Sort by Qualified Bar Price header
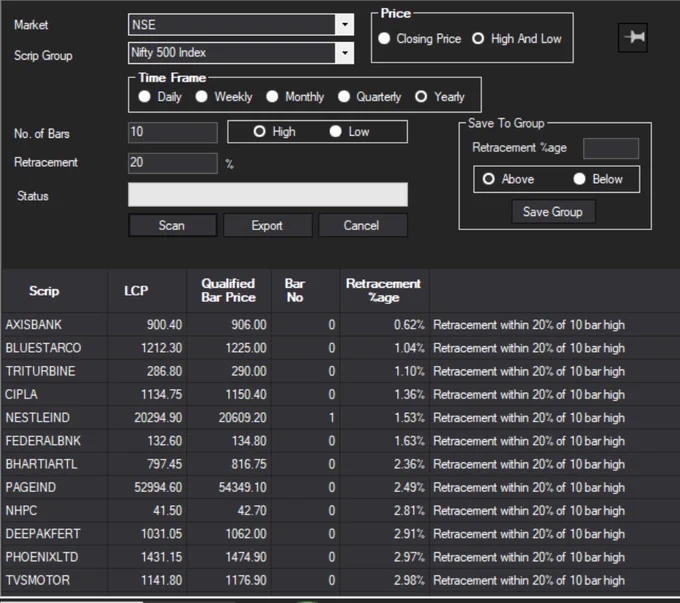Image resolution: width=680 pixels, height=603 pixels. pyautogui.click(x=229, y=291)
